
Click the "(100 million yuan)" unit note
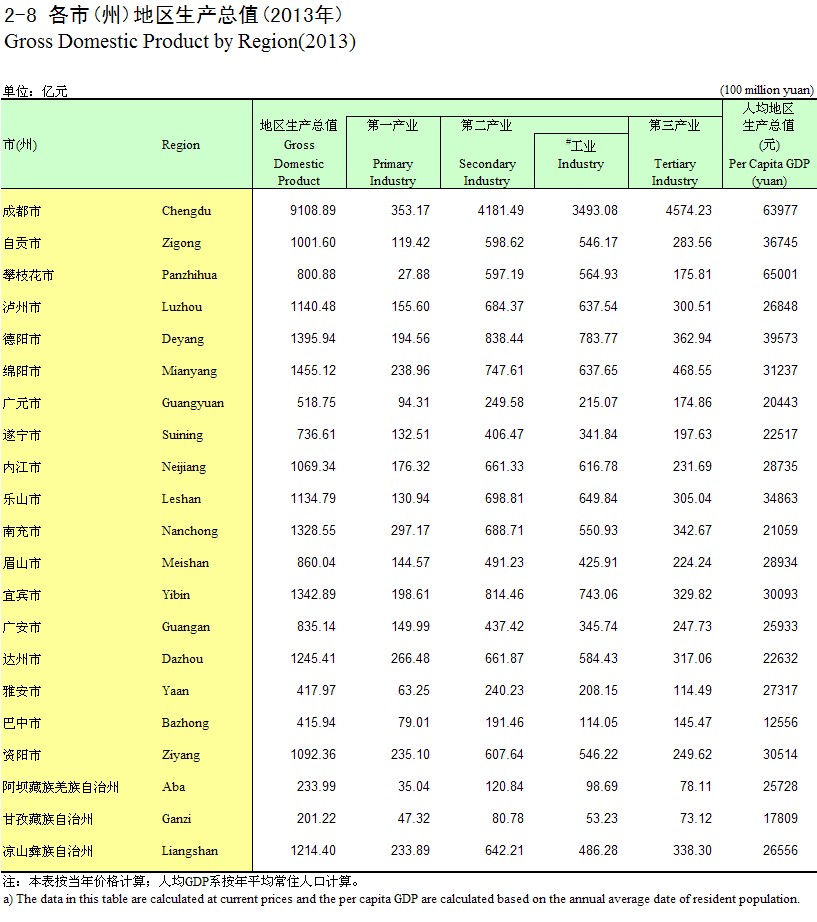pyautogui.click(x=767, y=90)
